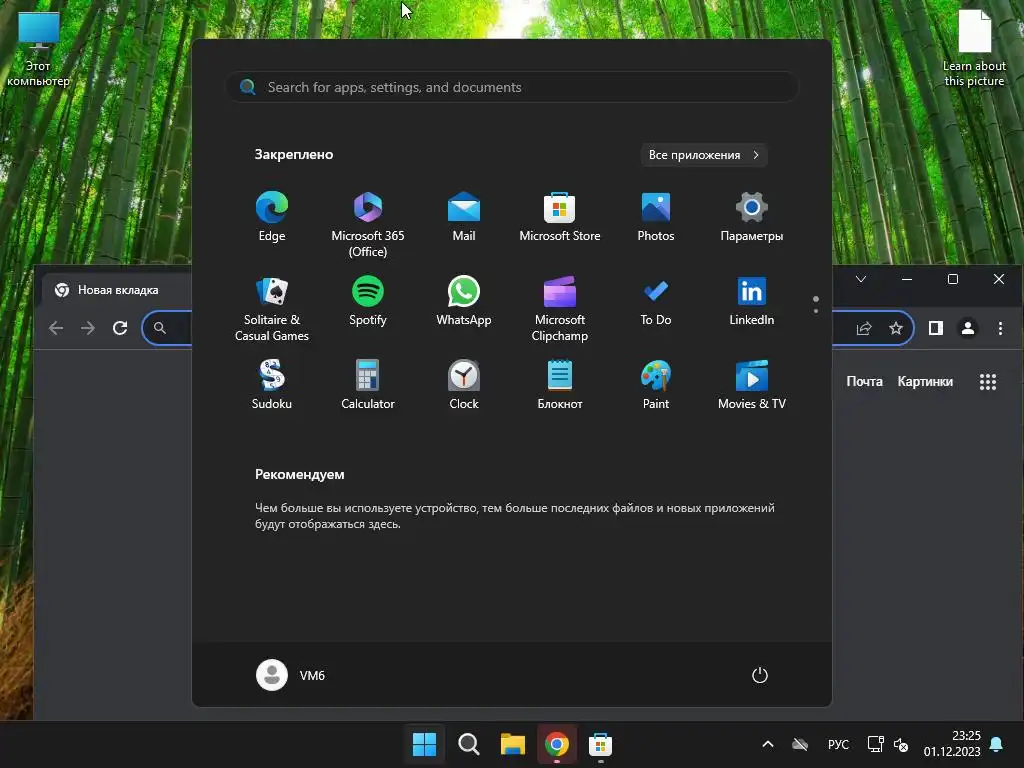Open Chrome profile avatar

click(x=968, y=328)
